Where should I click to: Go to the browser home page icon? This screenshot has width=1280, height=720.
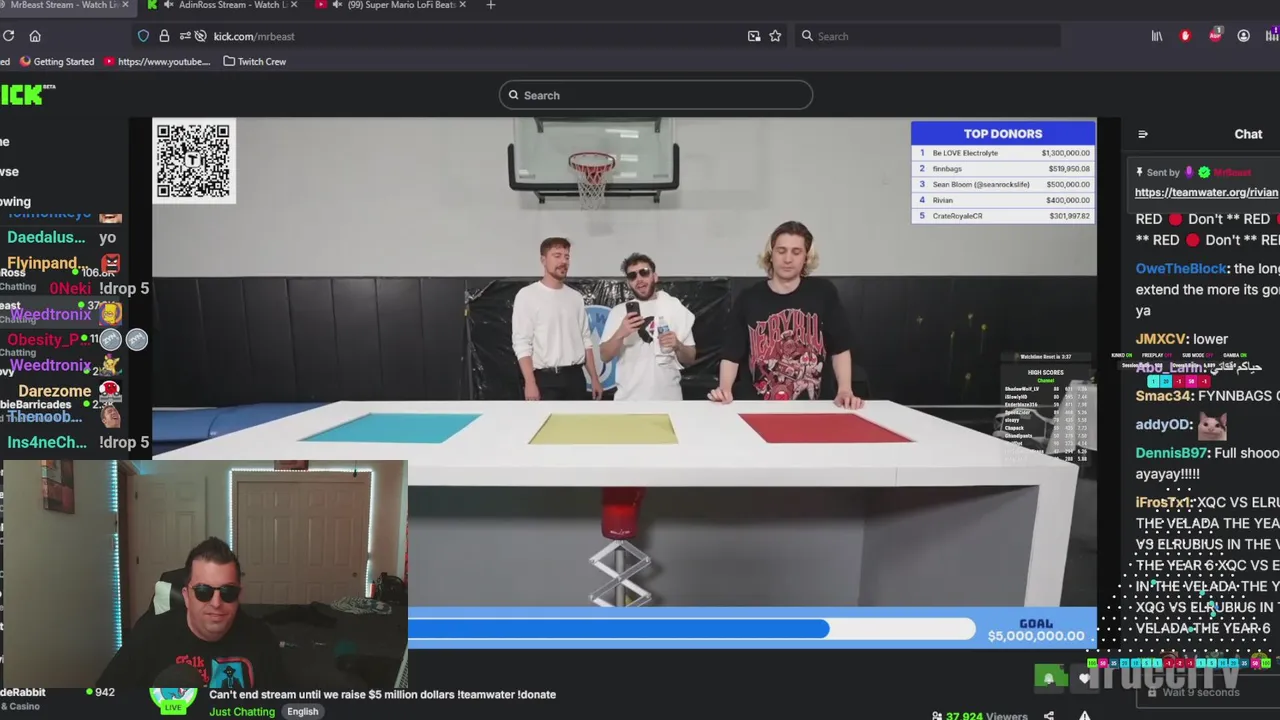point(35,36)
